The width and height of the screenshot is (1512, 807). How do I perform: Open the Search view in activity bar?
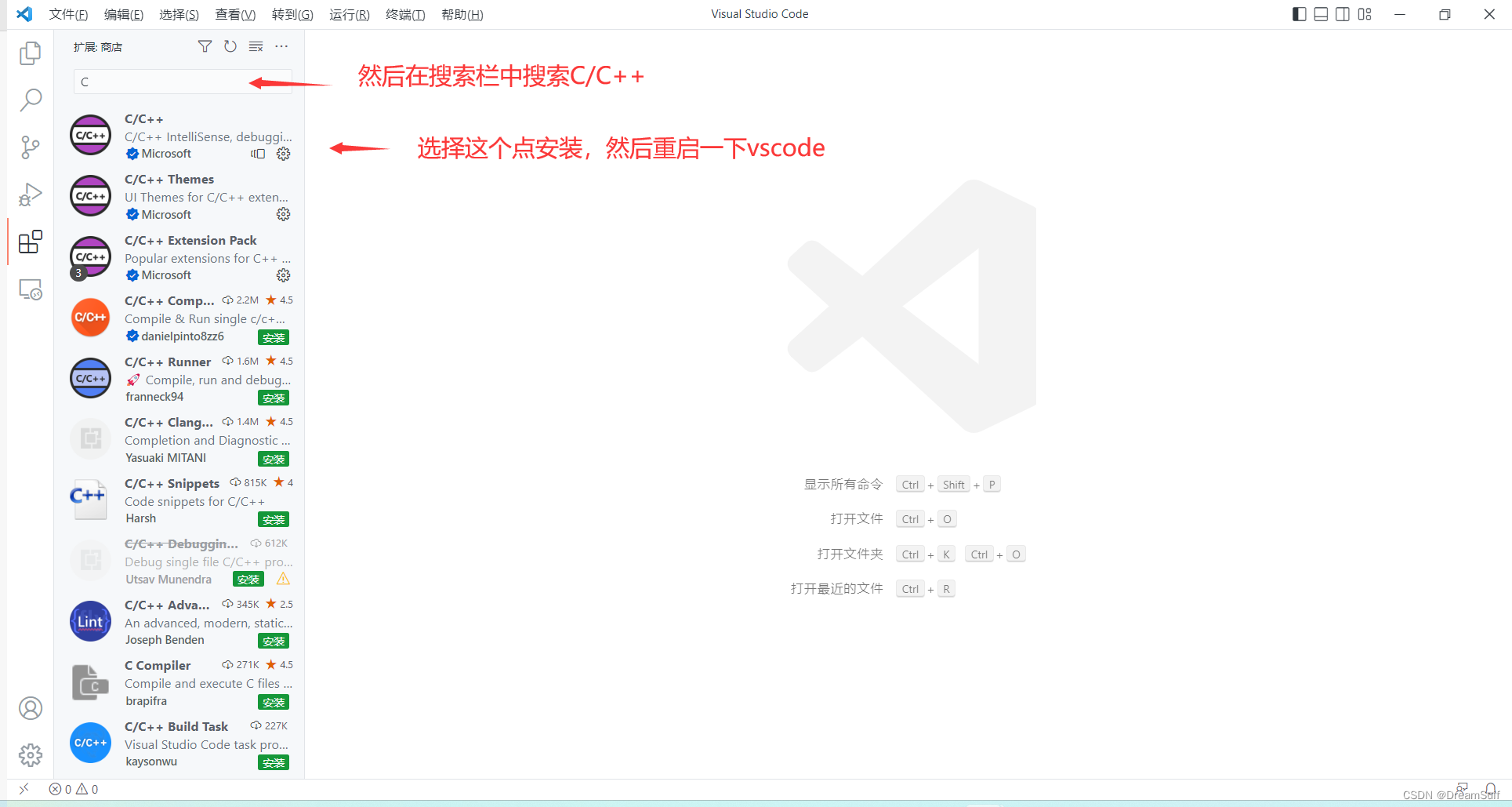click(x=31, y=100)
